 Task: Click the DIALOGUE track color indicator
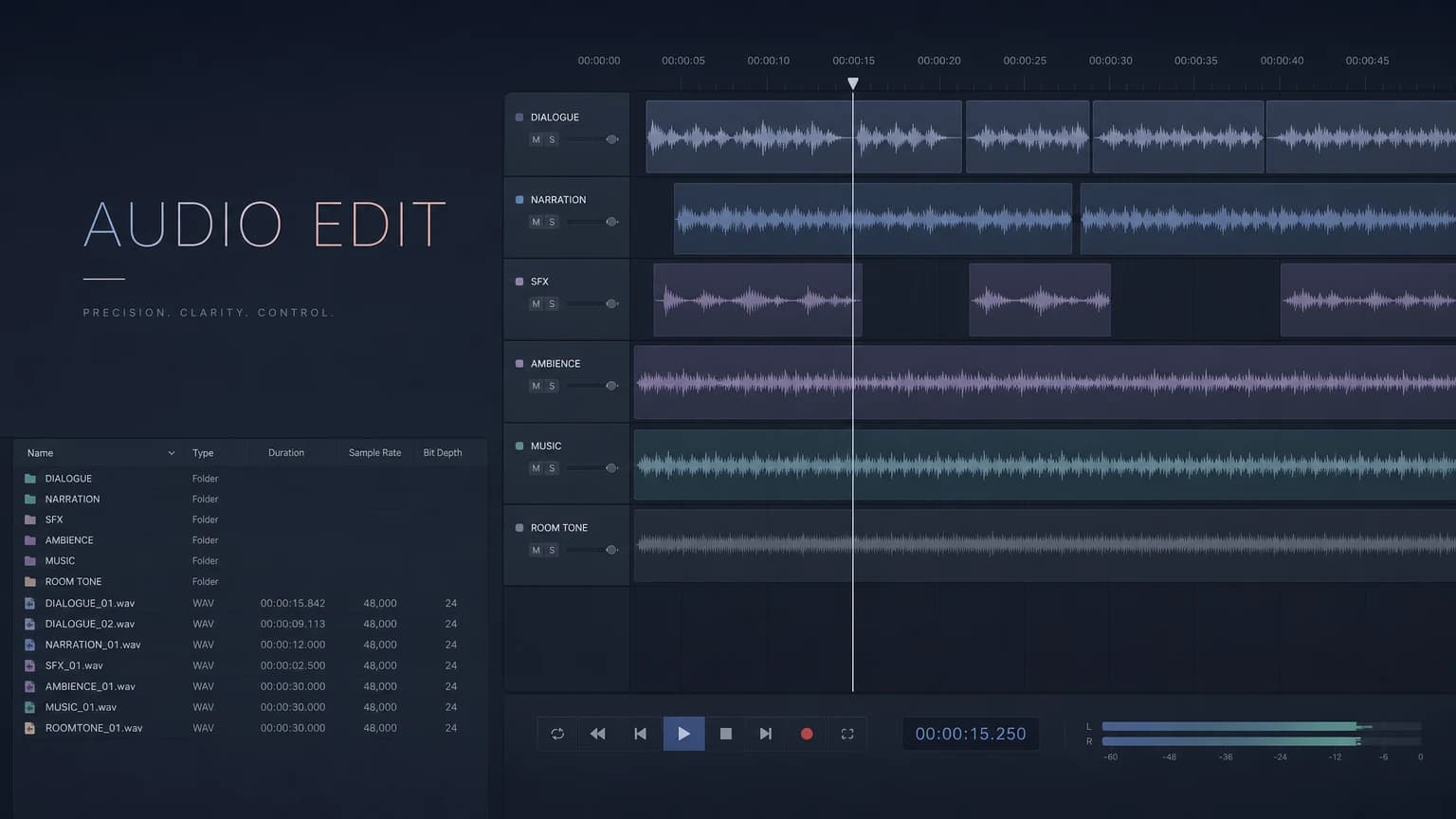tap(519, 118)
